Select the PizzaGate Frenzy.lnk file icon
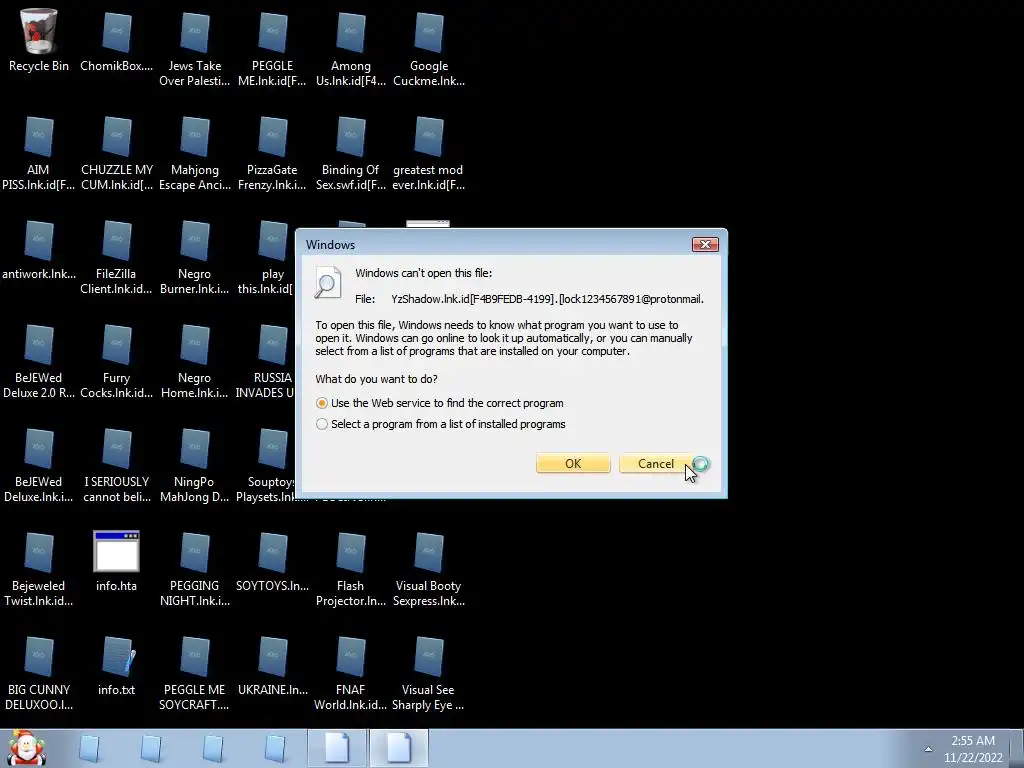 [x=272, y=152]
